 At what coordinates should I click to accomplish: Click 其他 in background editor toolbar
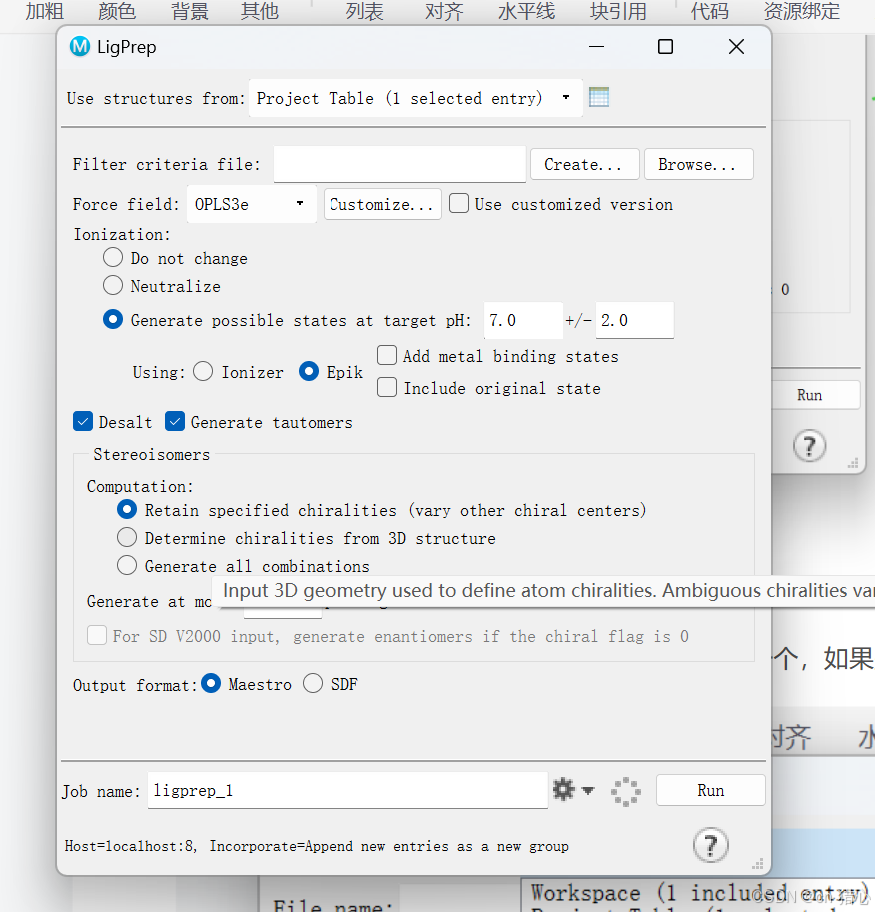(260, 11)
